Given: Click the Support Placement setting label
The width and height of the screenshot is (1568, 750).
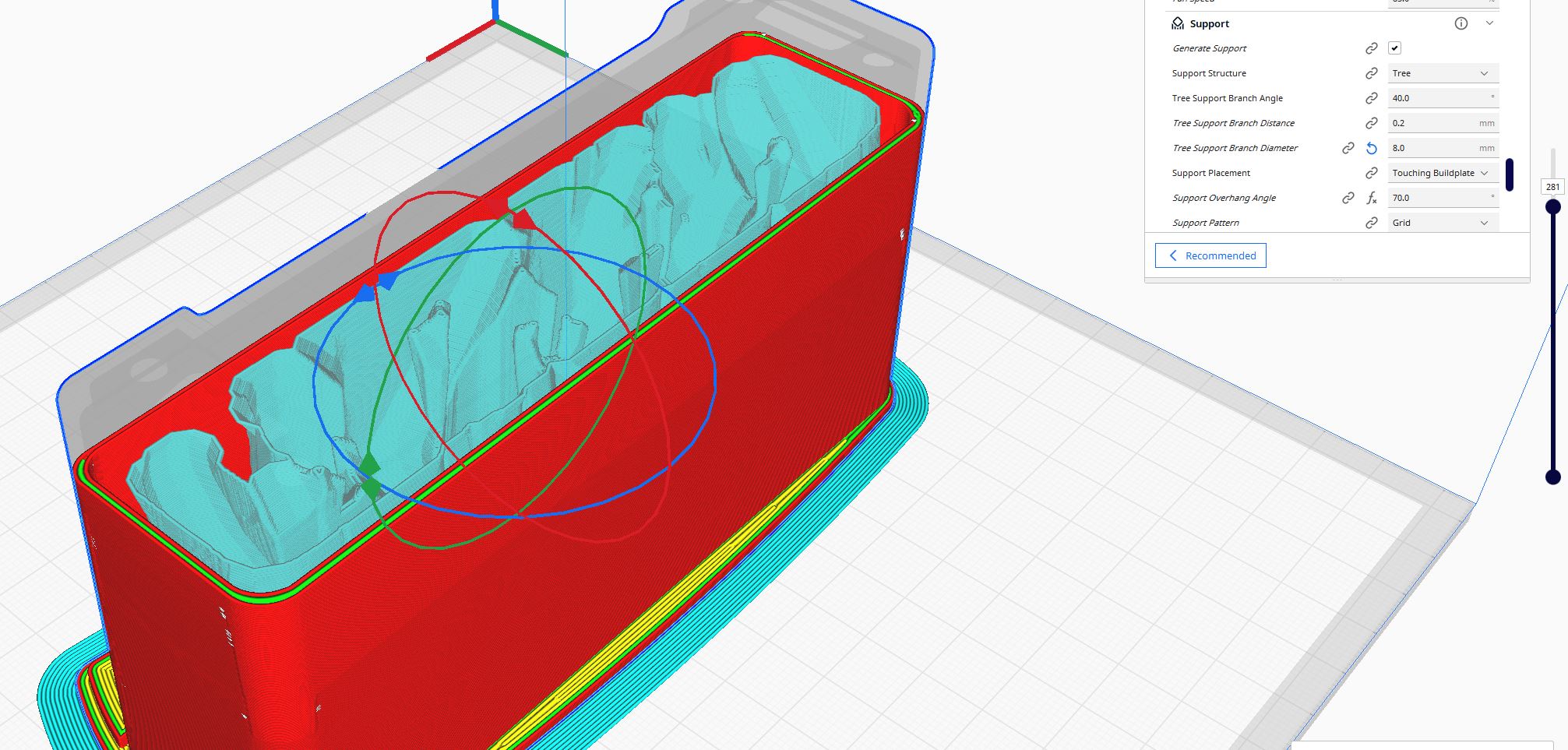Looking at the screenshot, I should pyautogui.click(x=1210, y=173).
